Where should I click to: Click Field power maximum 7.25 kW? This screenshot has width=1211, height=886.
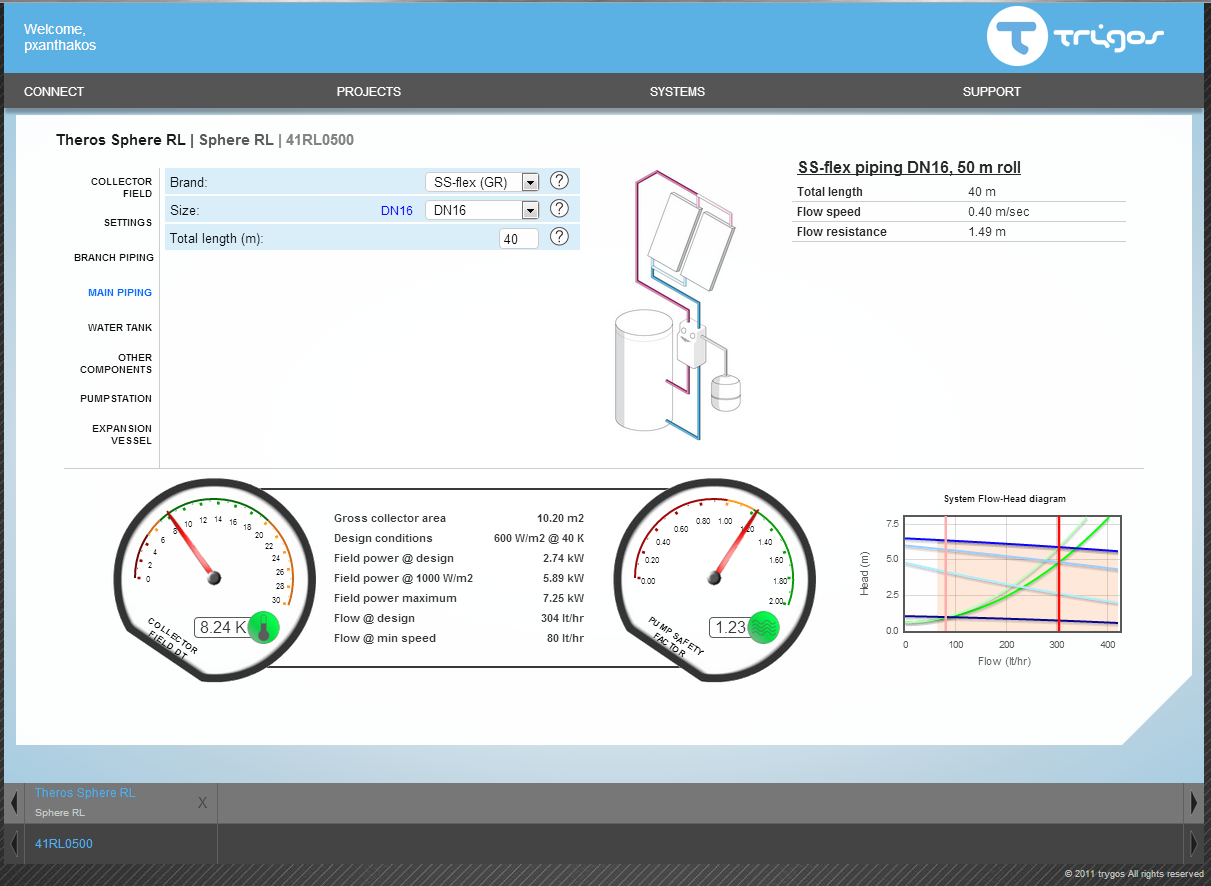(563, 598)
